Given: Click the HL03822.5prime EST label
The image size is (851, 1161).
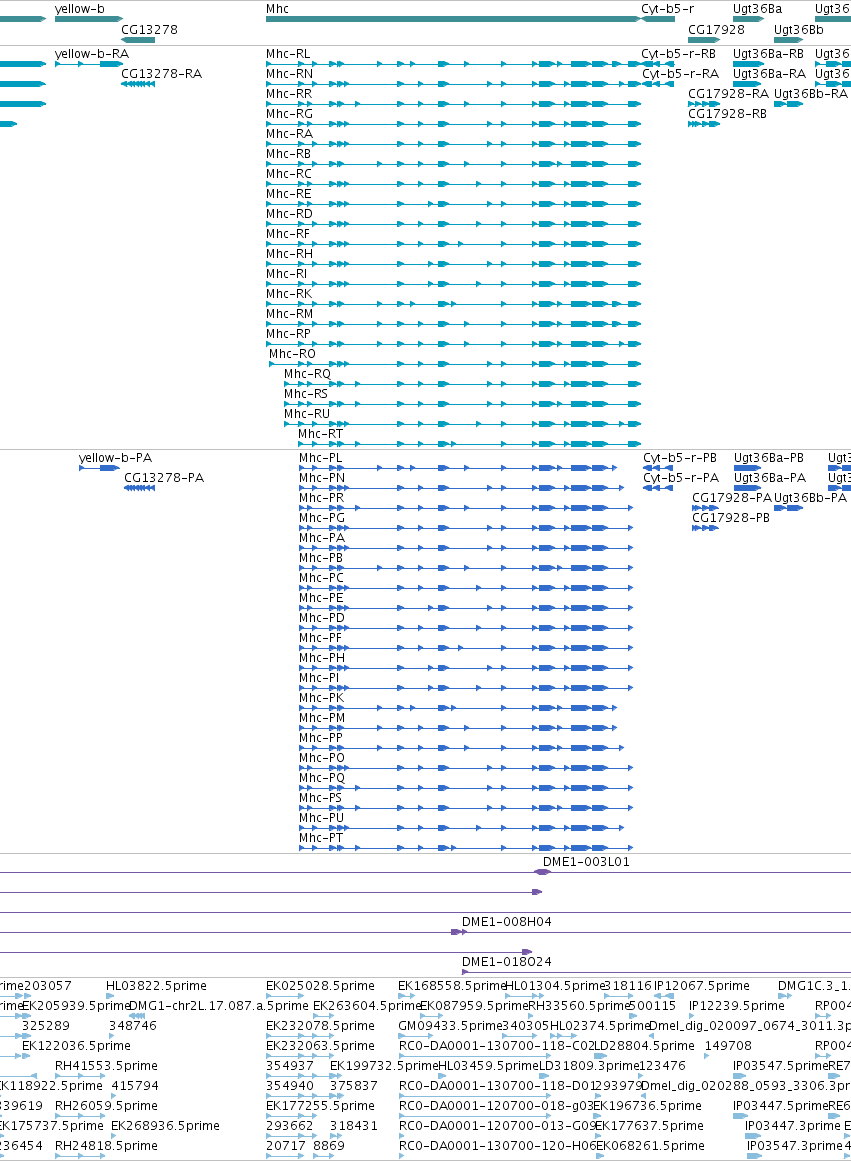Looking at the screenshot, I should point(156,986).
